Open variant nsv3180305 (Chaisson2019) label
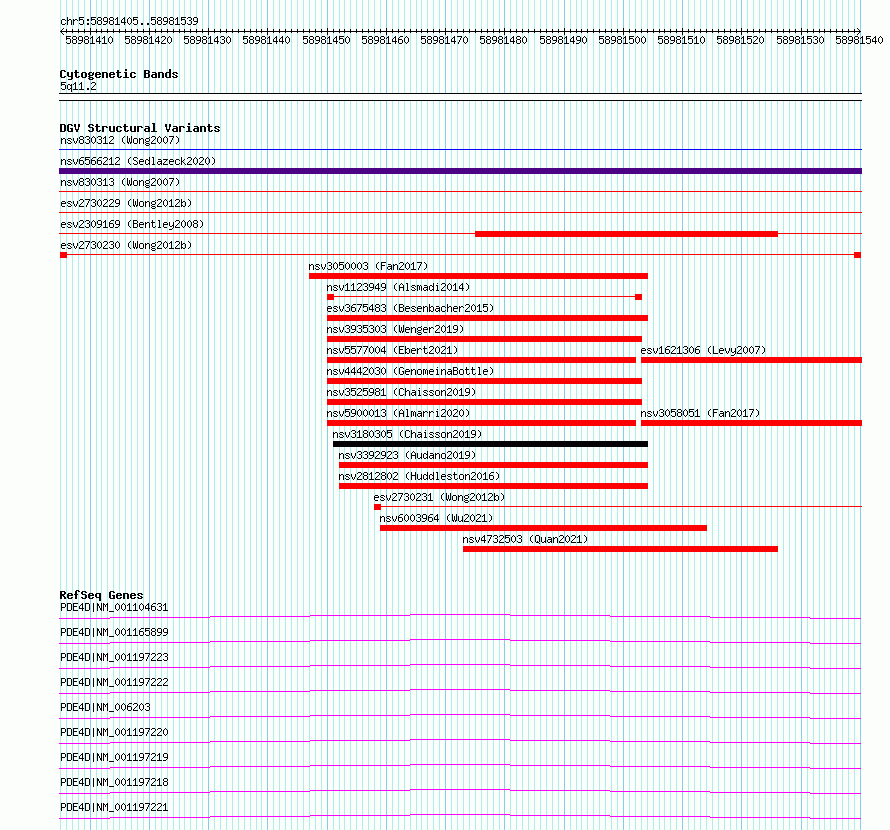890x830 pixels. (407, 434)
